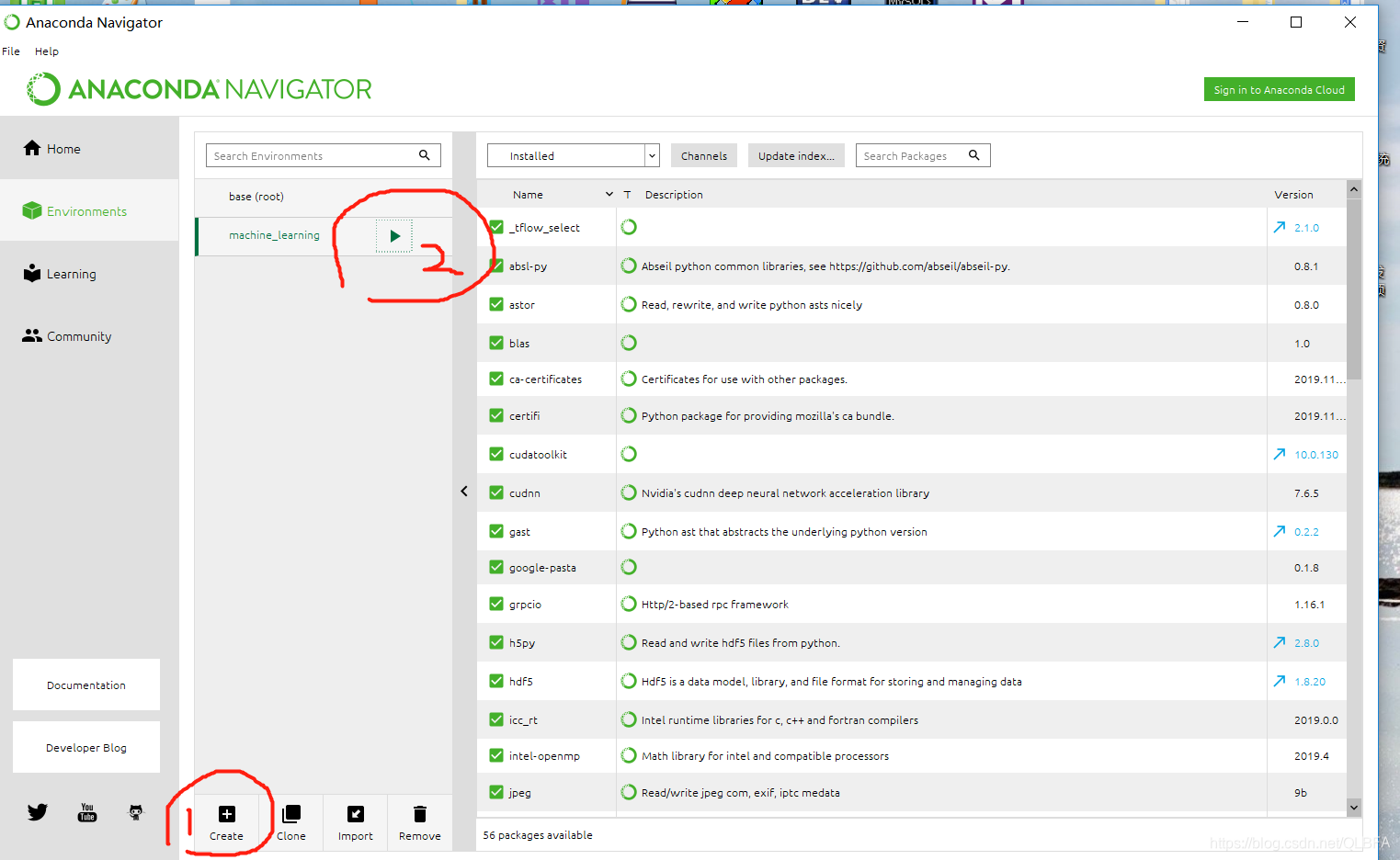Click the Channels button

tap(704, 155)
